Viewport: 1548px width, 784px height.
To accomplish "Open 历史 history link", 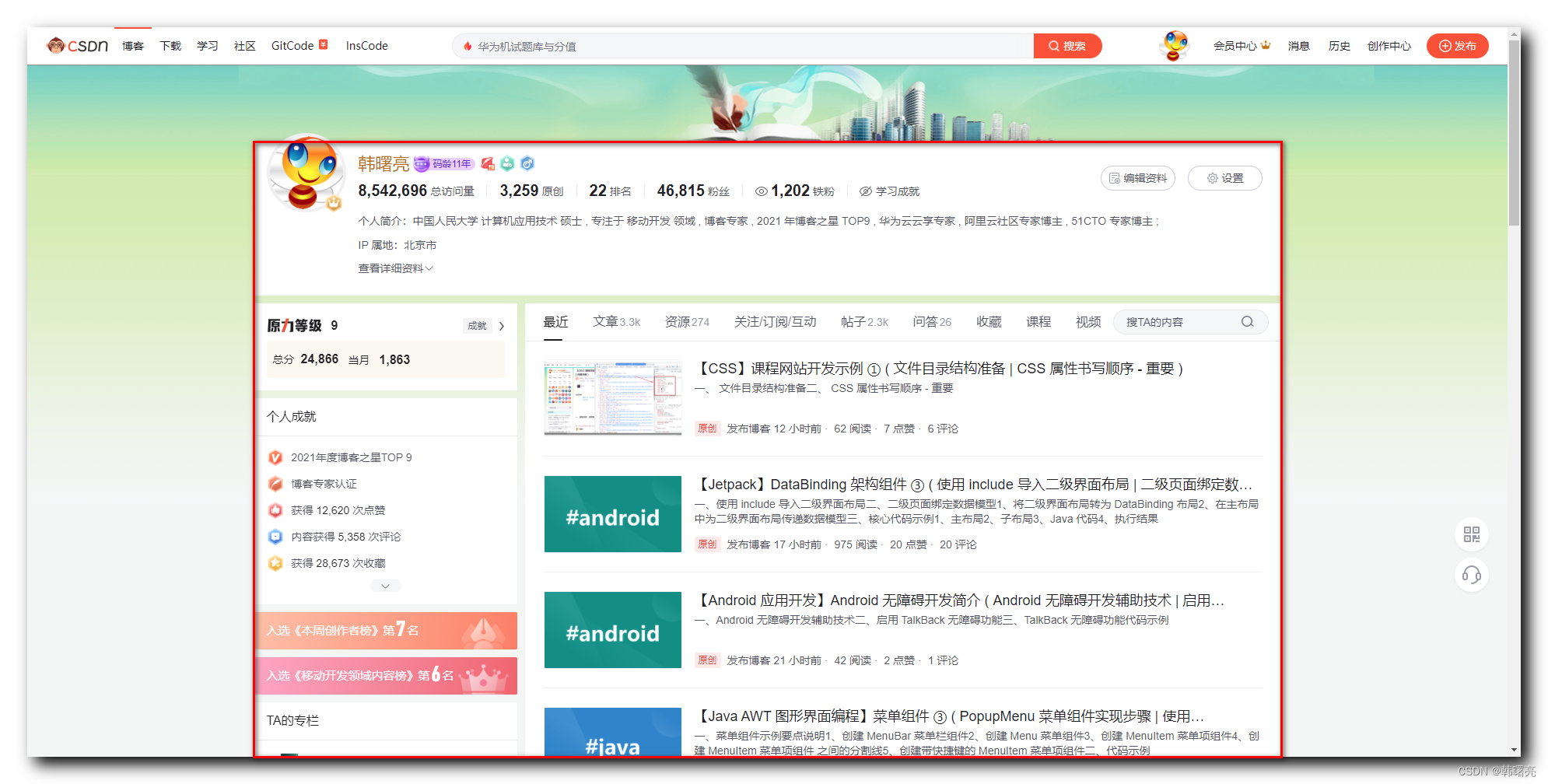I will click(x=1339, y=46).
